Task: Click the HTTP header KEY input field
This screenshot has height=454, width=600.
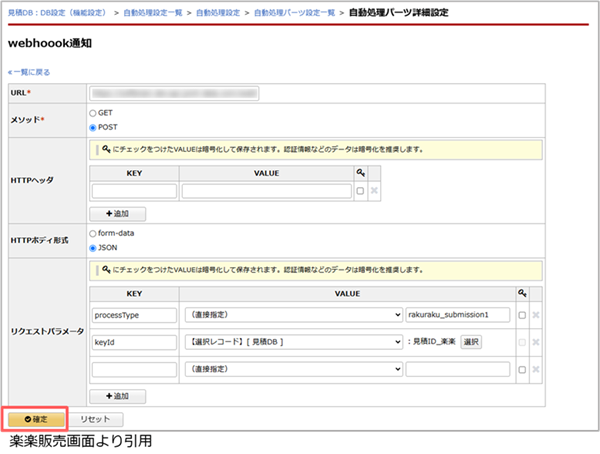Action: pyautogui.click(x=134, y=191)
